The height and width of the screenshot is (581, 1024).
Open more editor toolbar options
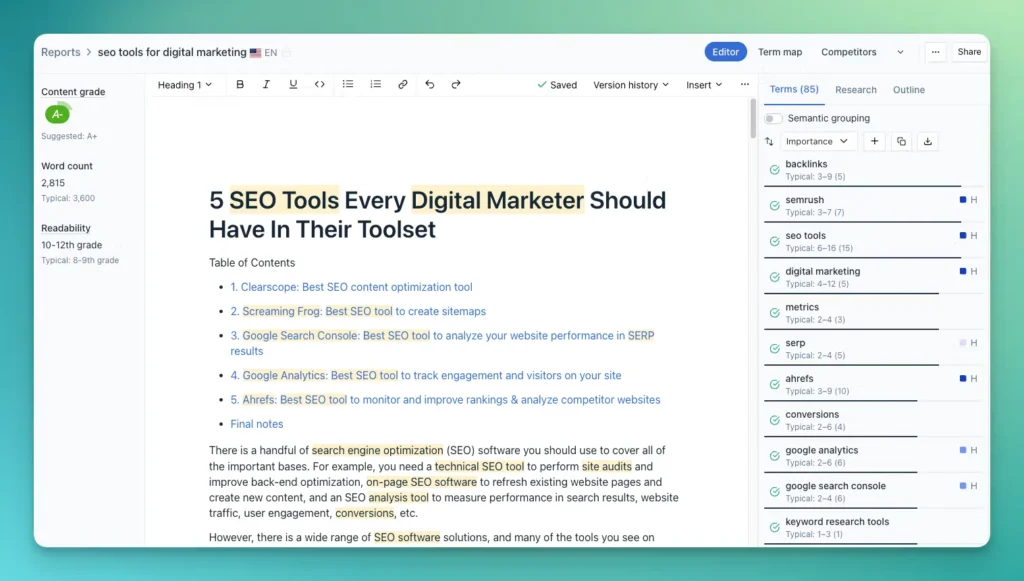pos(744,84)
